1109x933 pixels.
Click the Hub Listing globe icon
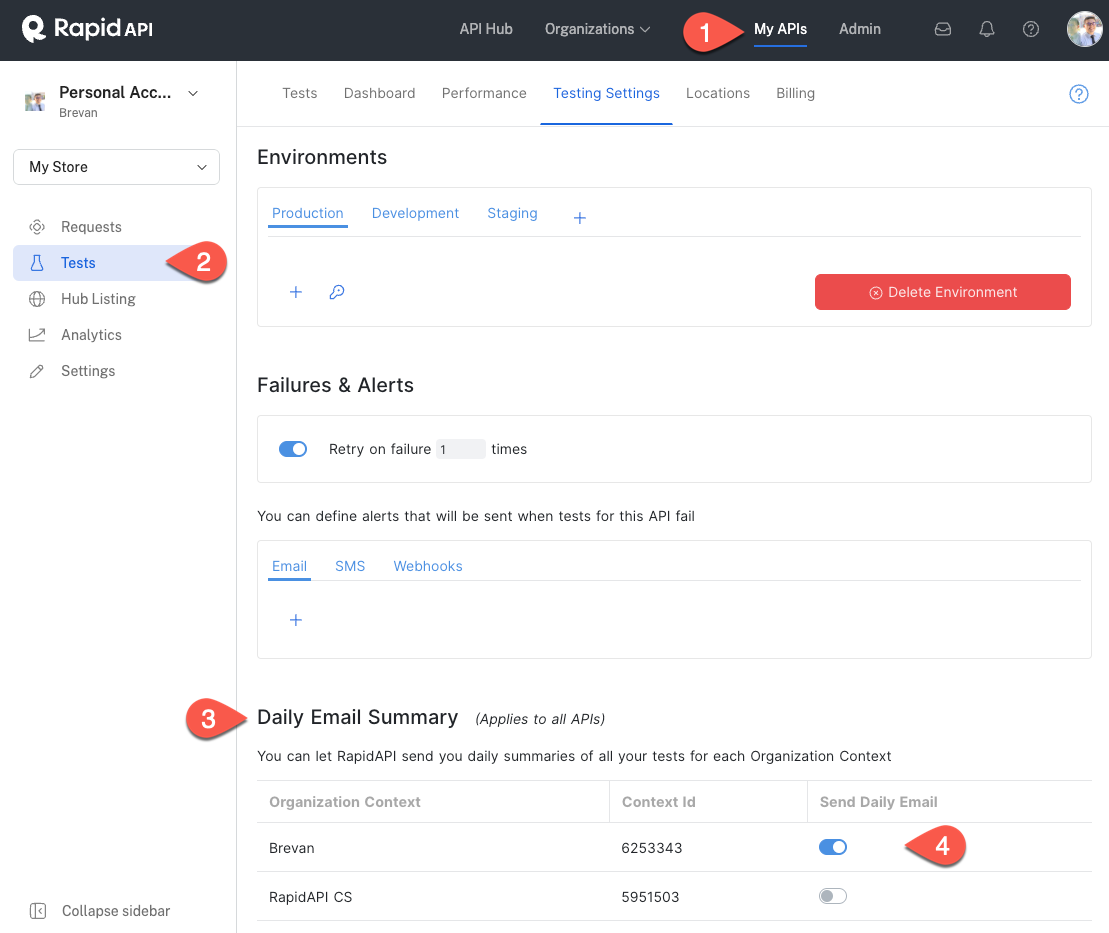pyautogui.click(x=37, y=299)
